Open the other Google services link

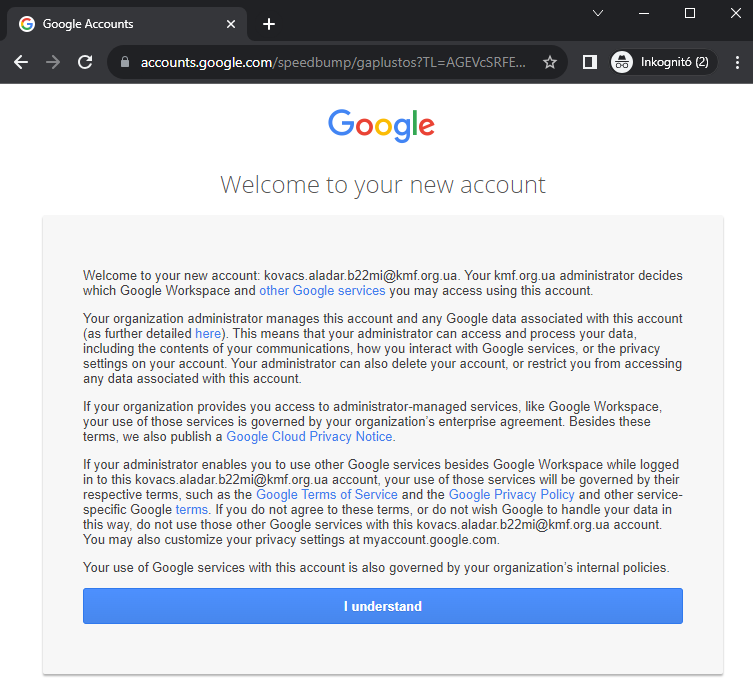point(322,291)
